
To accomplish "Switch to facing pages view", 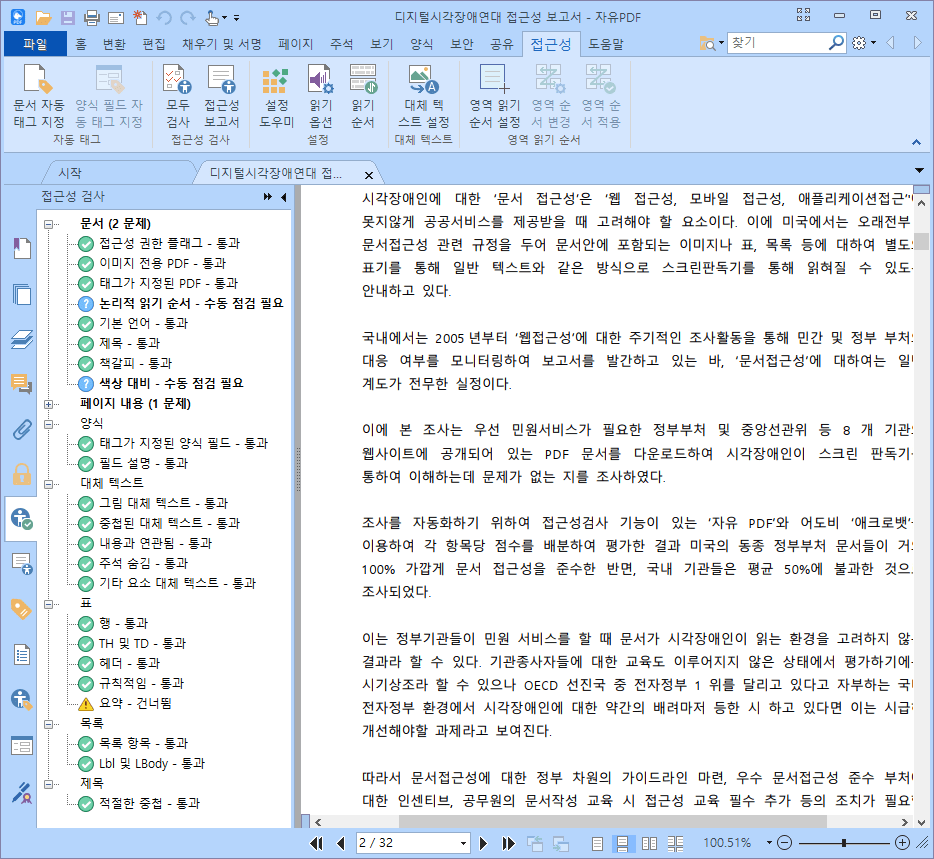I will 649,844.
